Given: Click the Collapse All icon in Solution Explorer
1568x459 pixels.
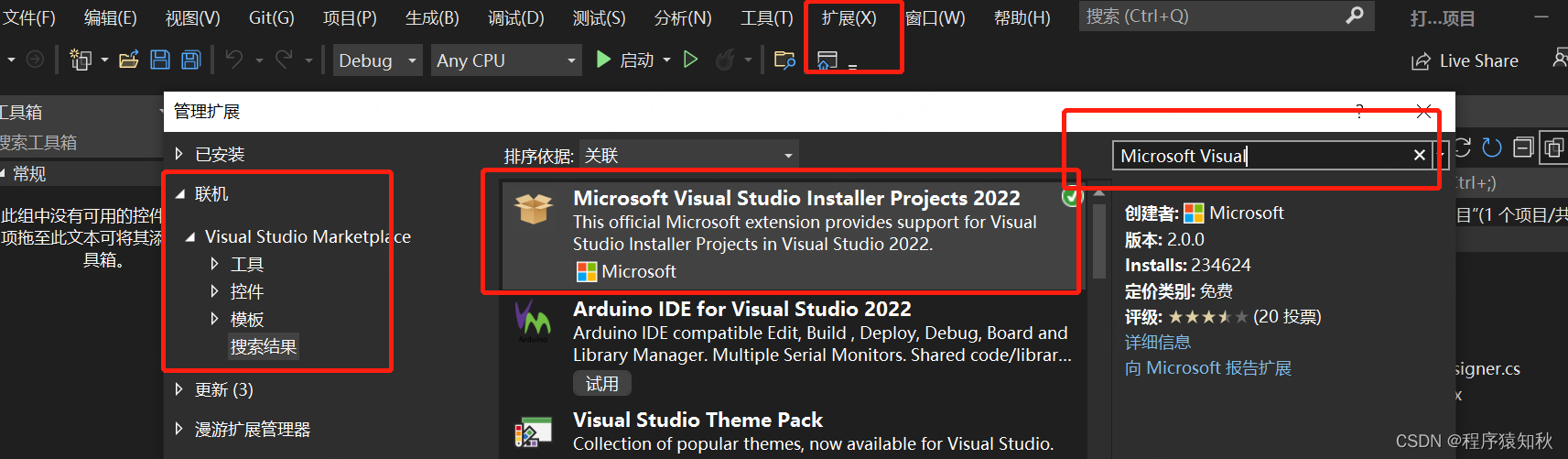Looking at the screenshot, I should click(1523, 148).
